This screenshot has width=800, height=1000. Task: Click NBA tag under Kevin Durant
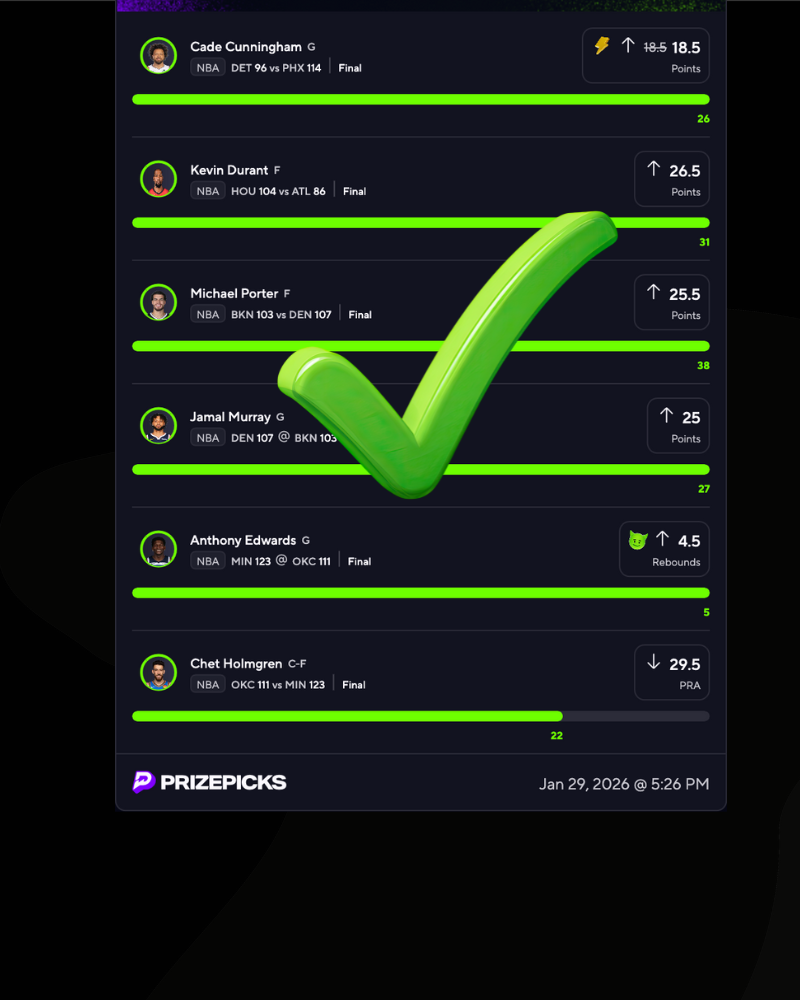coord(207,191)
